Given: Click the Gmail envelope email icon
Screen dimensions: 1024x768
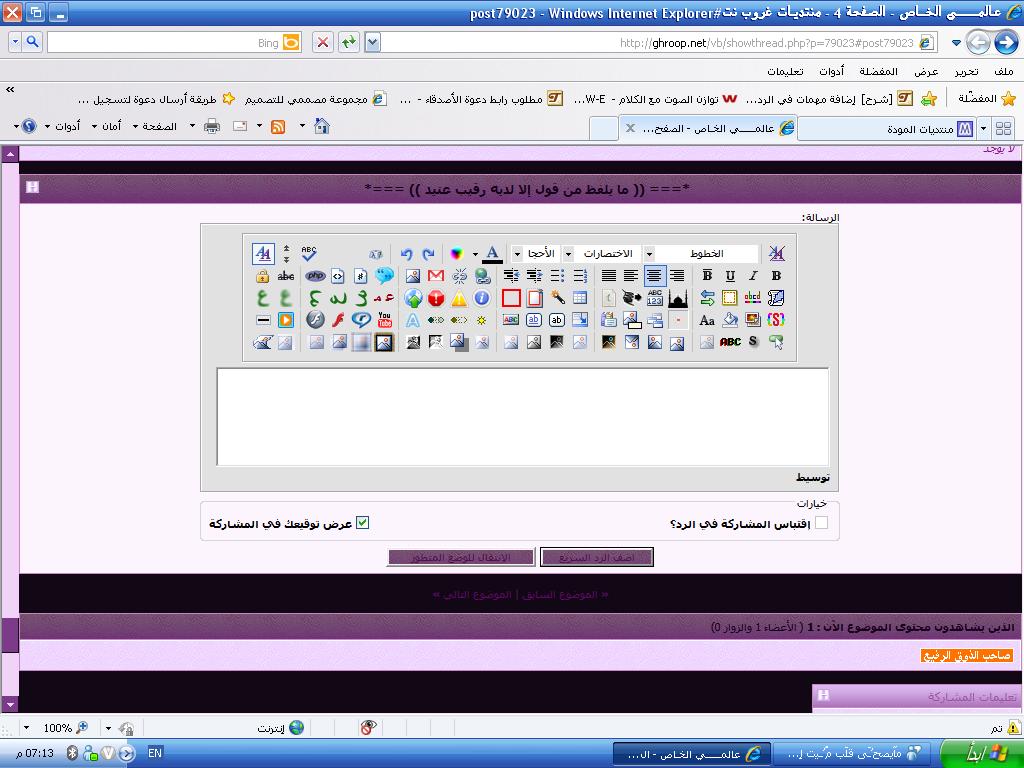Looking at the screenshot, I should [x=436, y=276].
